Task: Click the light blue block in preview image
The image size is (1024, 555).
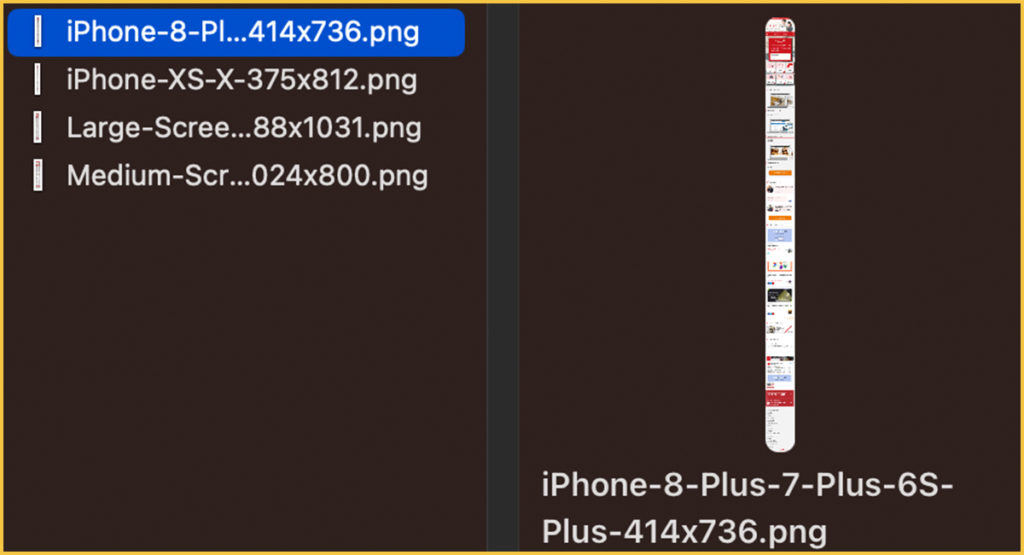Action: [x=780, y=235]
